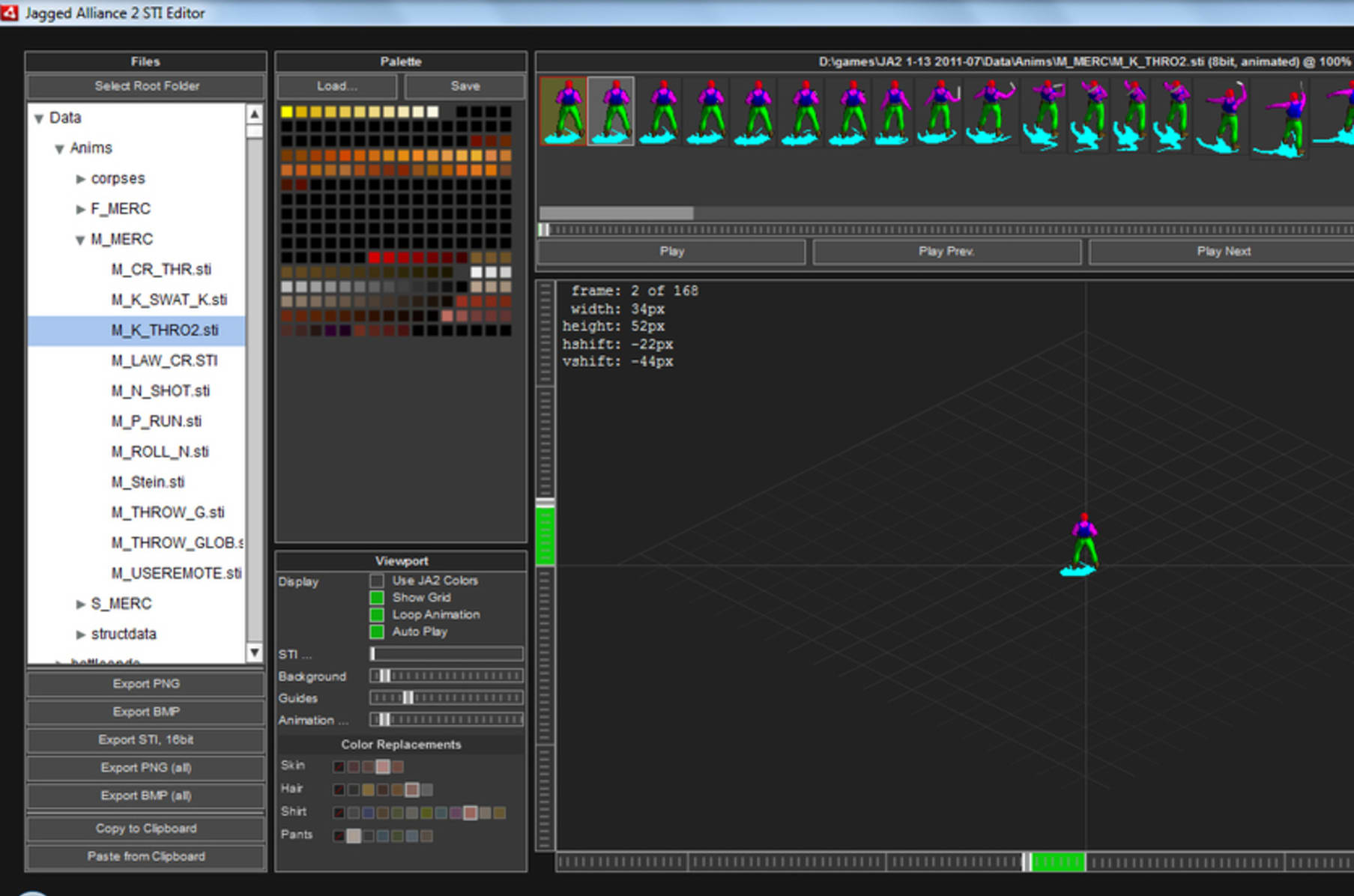This screenshot has width=1354, height=896.
Task: Toggle the Show Grid checkbox
Action: 377,598
